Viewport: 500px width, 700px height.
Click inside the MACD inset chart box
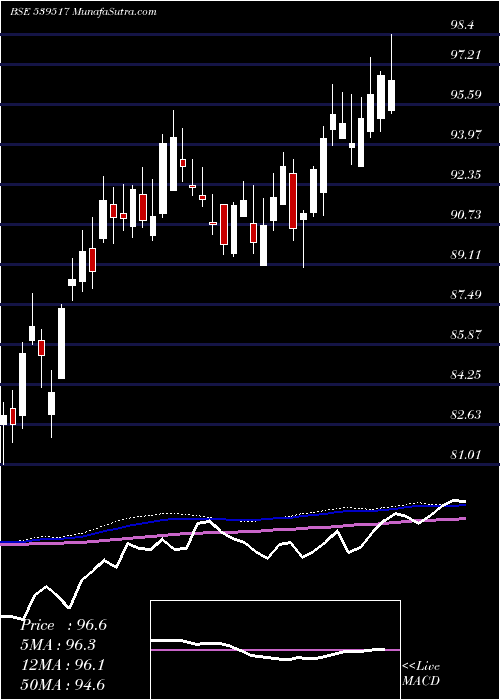pos(275,650)
